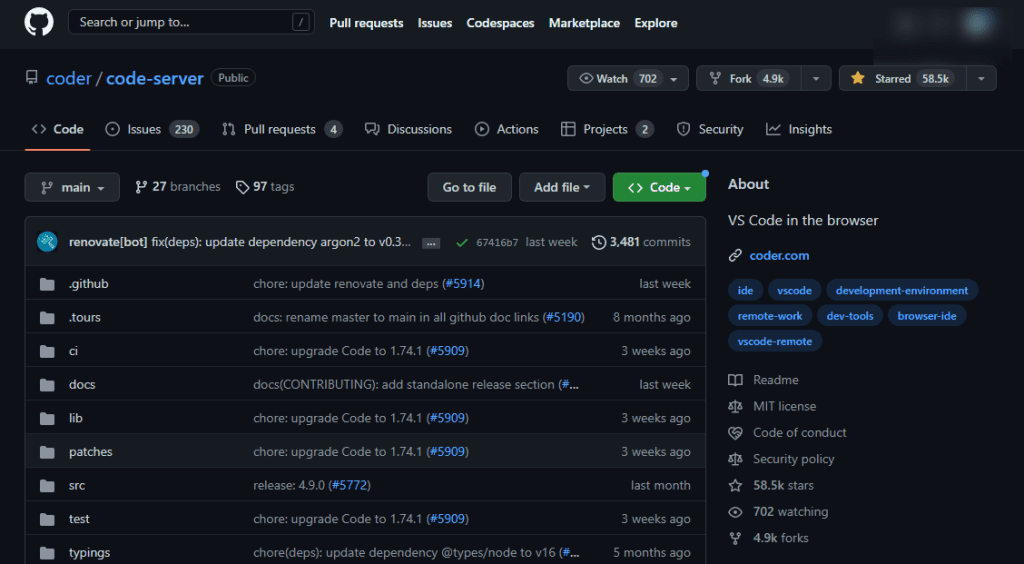
Task: Click the folder icon for docs
Action: pyautogui.click(x=47, y=385)
